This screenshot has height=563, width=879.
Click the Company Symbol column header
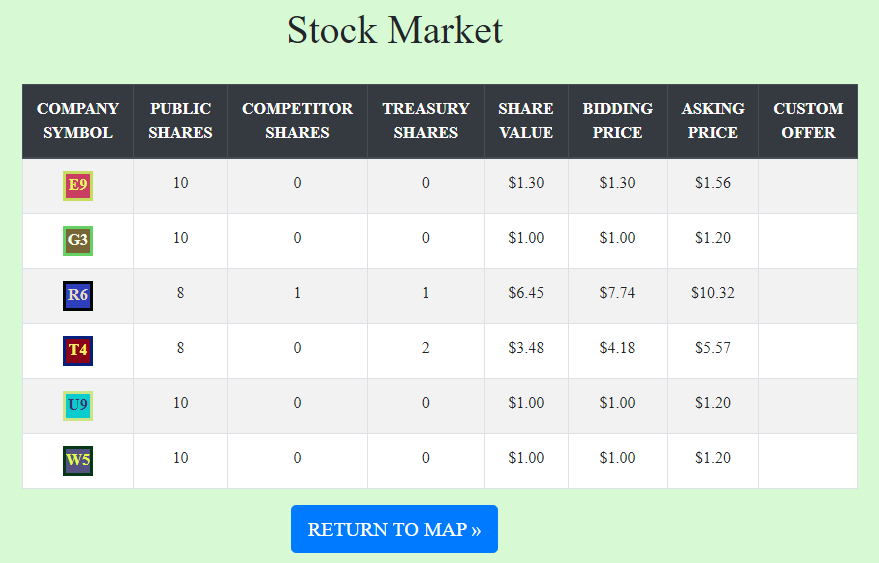point(78,121)
